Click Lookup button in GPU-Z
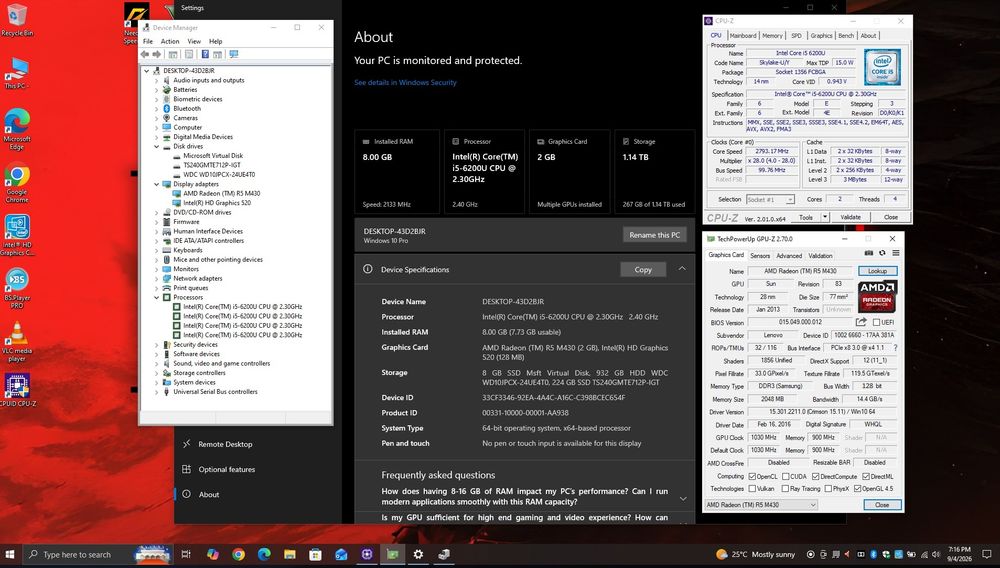 (x=877, y=271)
